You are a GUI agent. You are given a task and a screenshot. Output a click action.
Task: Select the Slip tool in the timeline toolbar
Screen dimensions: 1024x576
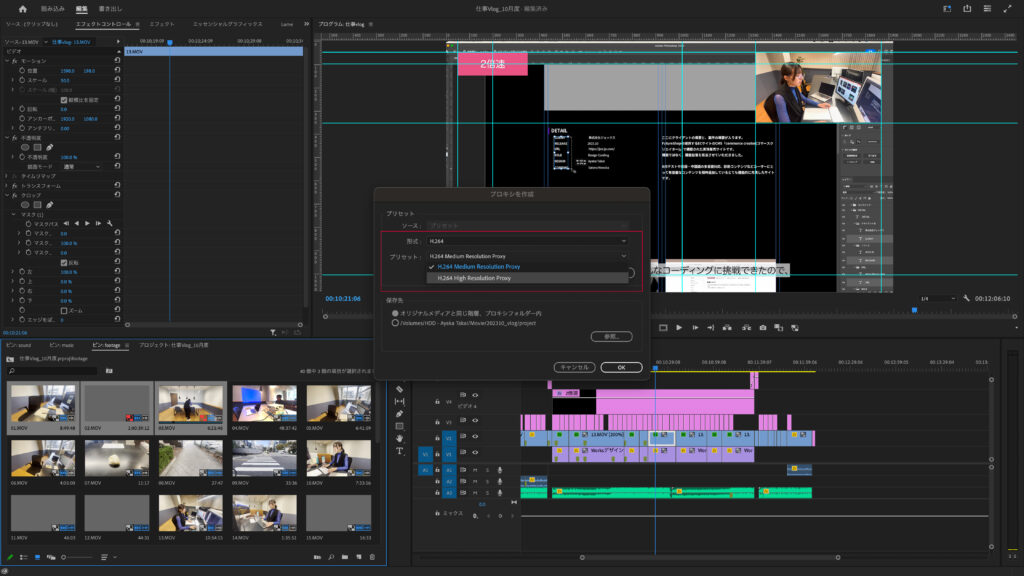pos(400,401)
